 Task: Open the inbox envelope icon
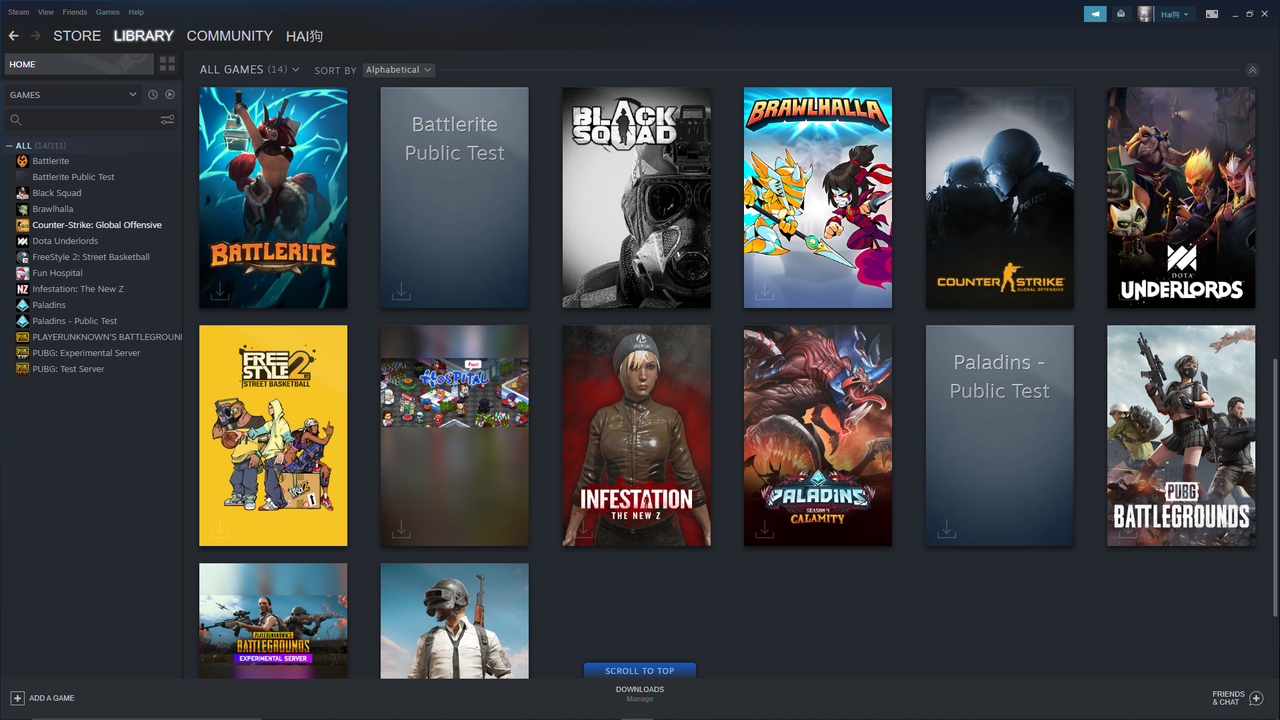(1121, 14)
